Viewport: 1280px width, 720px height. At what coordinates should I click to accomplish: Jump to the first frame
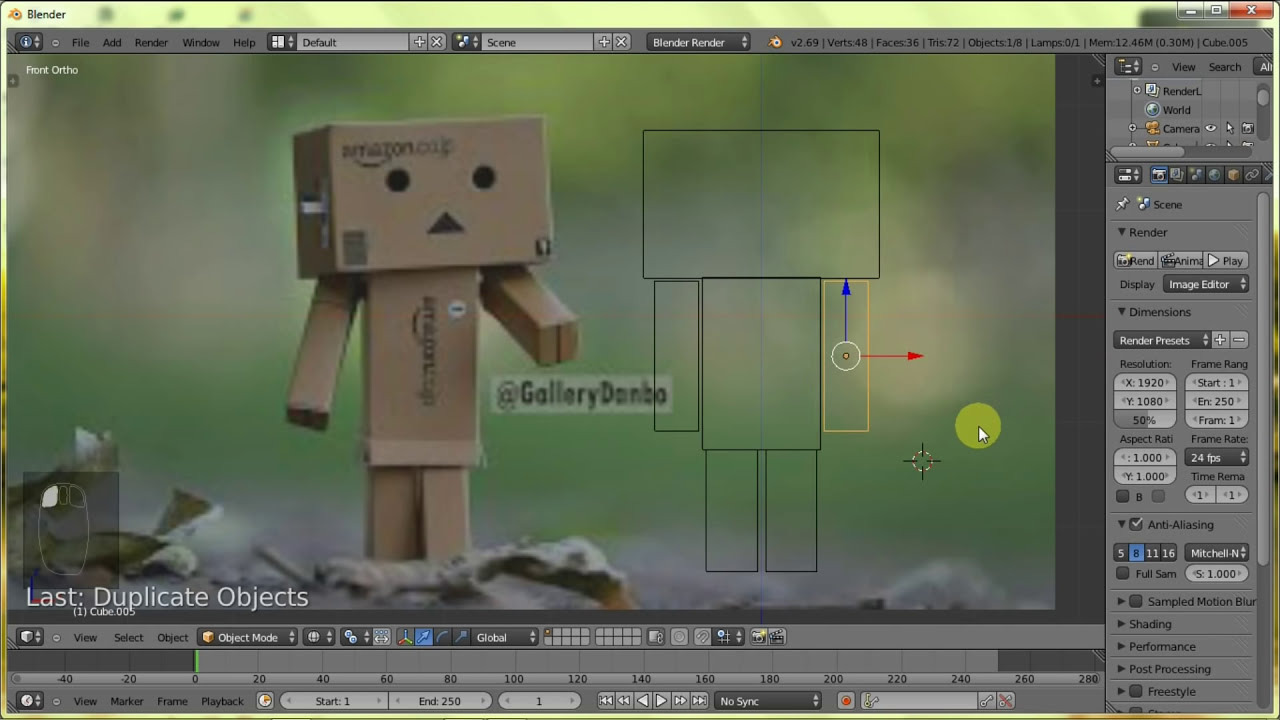point(606,701)
